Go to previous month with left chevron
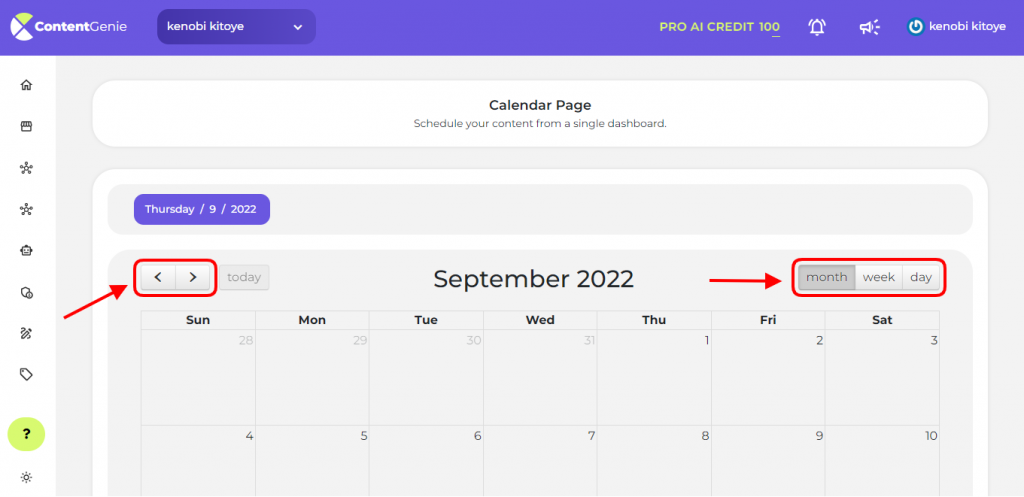The image size is (1024, 497). pos(158,277)
